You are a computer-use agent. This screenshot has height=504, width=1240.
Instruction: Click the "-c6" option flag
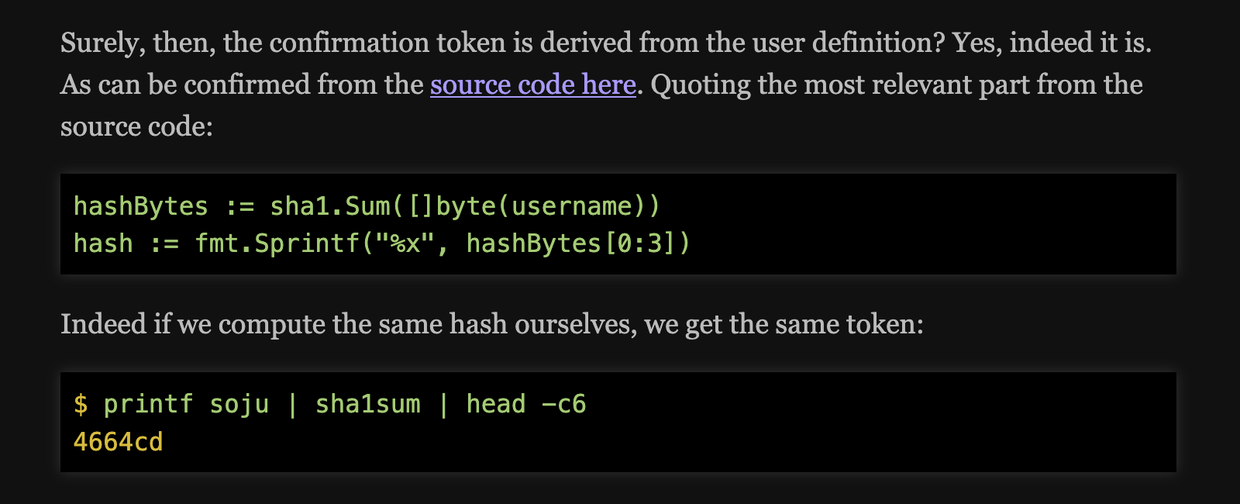[563, 404]
